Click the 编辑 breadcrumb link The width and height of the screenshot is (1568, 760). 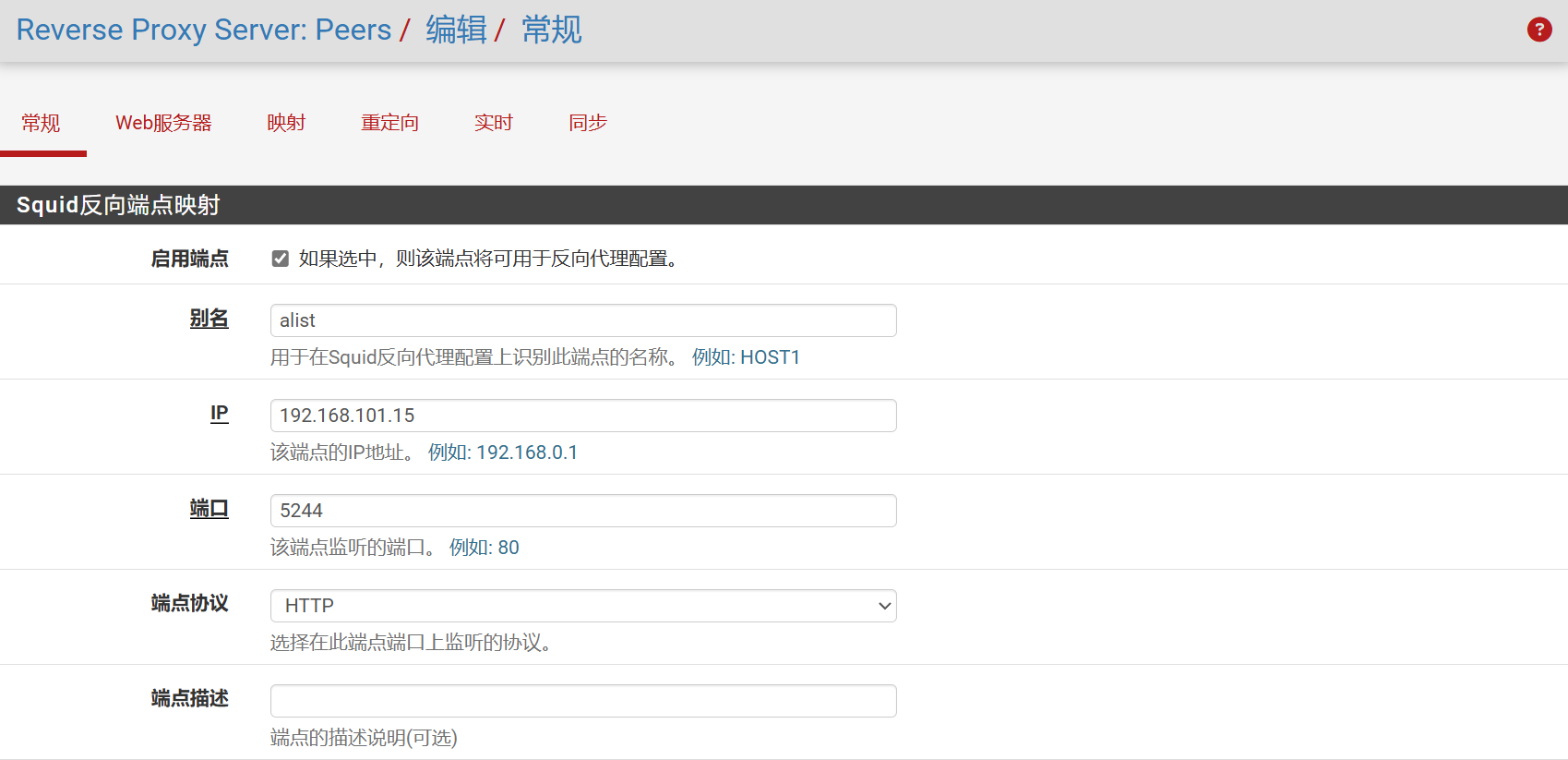[456, 30]
